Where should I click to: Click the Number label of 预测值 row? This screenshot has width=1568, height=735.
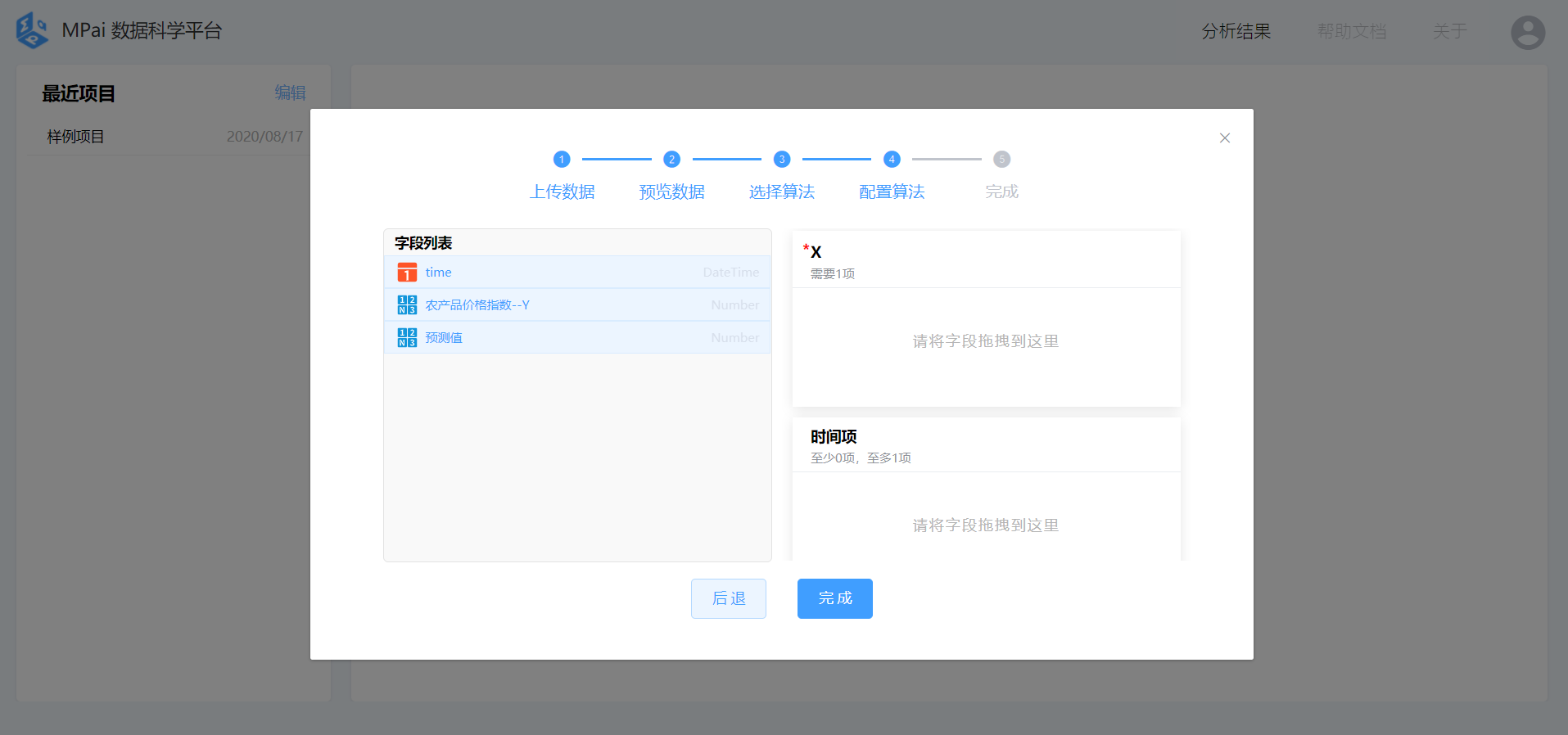pyautogui.click(x=735, y=338)
